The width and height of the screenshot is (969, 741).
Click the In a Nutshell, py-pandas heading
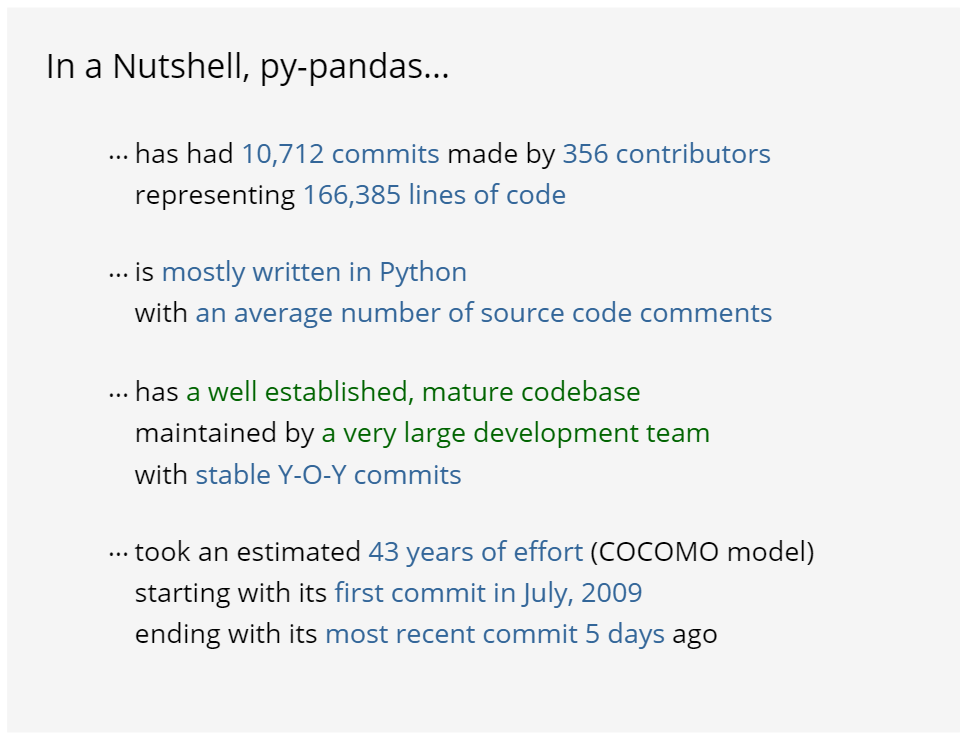click(247, 67)
